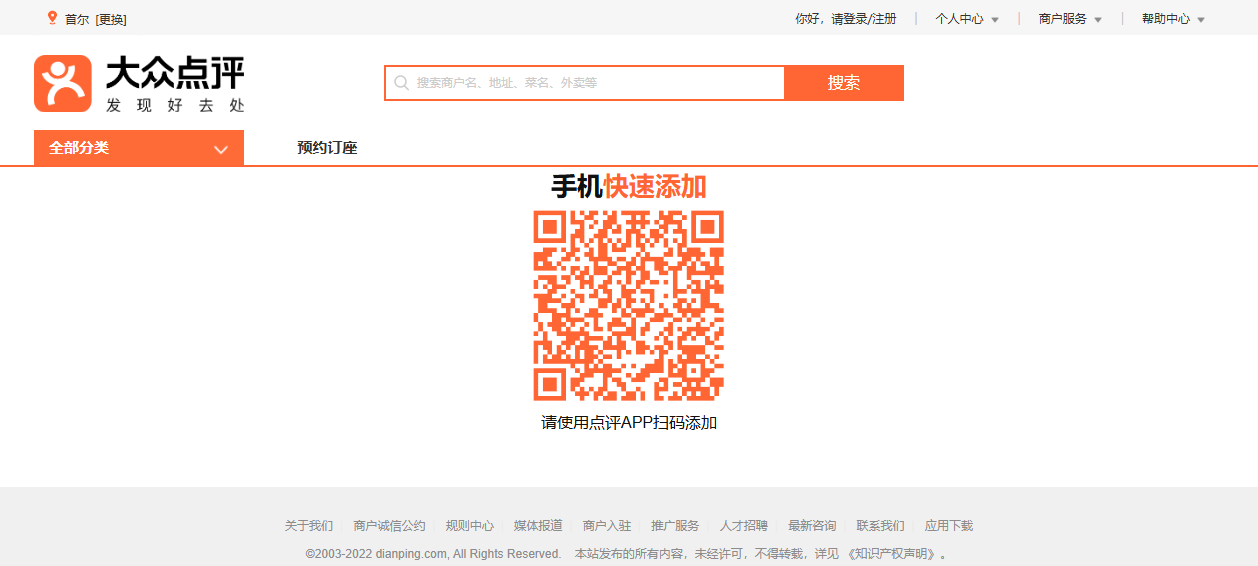
Task: Click the 发现好去处 slogan text
Action: click(175, 104)
